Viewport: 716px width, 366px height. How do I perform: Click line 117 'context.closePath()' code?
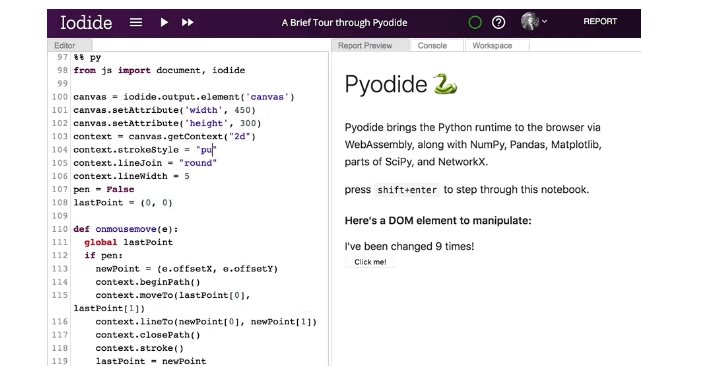tap(148, 335)
